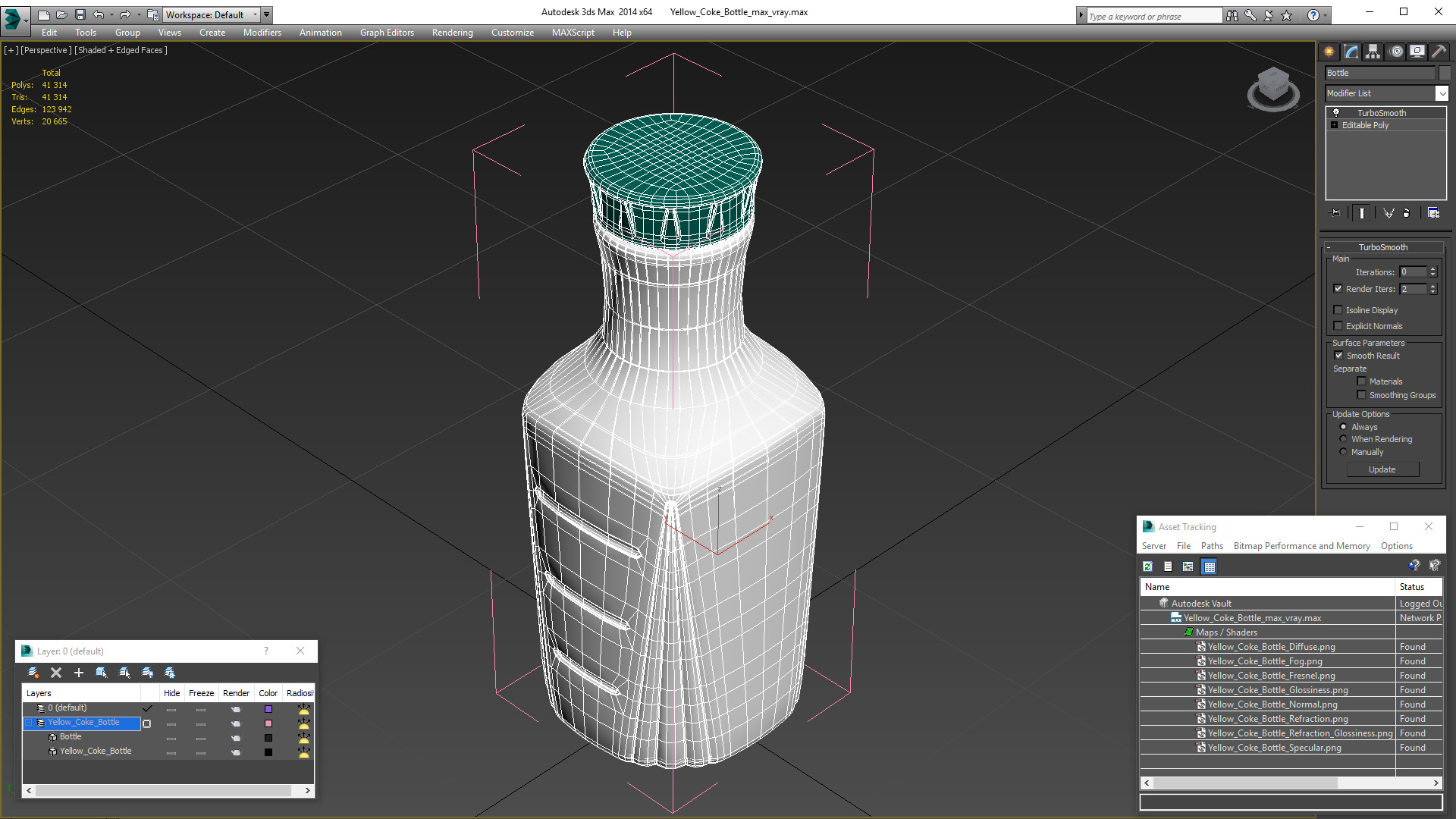Check Separate by Materials checkbox
1456x819 pixels.
coord(1361,381)
